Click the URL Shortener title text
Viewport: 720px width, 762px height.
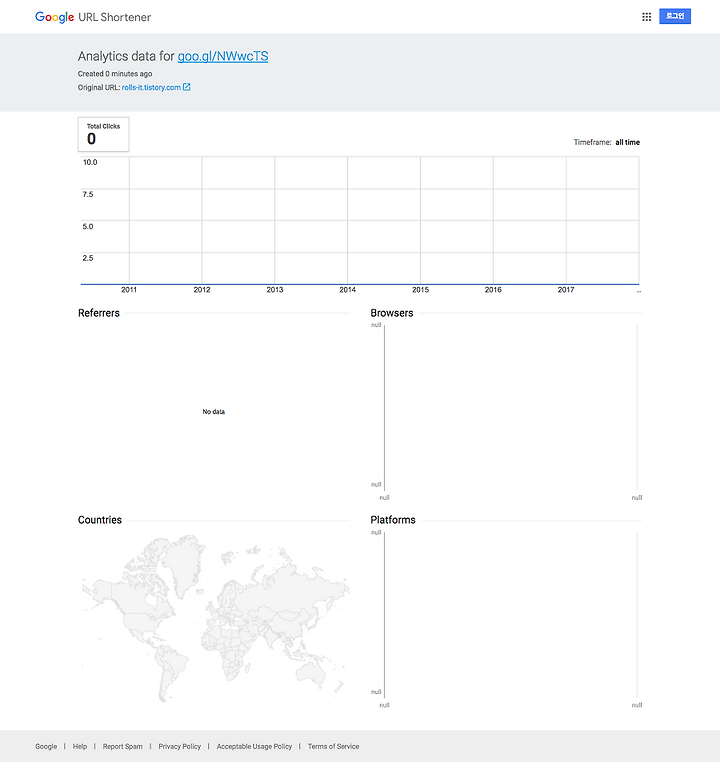pyautogui.click(x=115, y=17)
